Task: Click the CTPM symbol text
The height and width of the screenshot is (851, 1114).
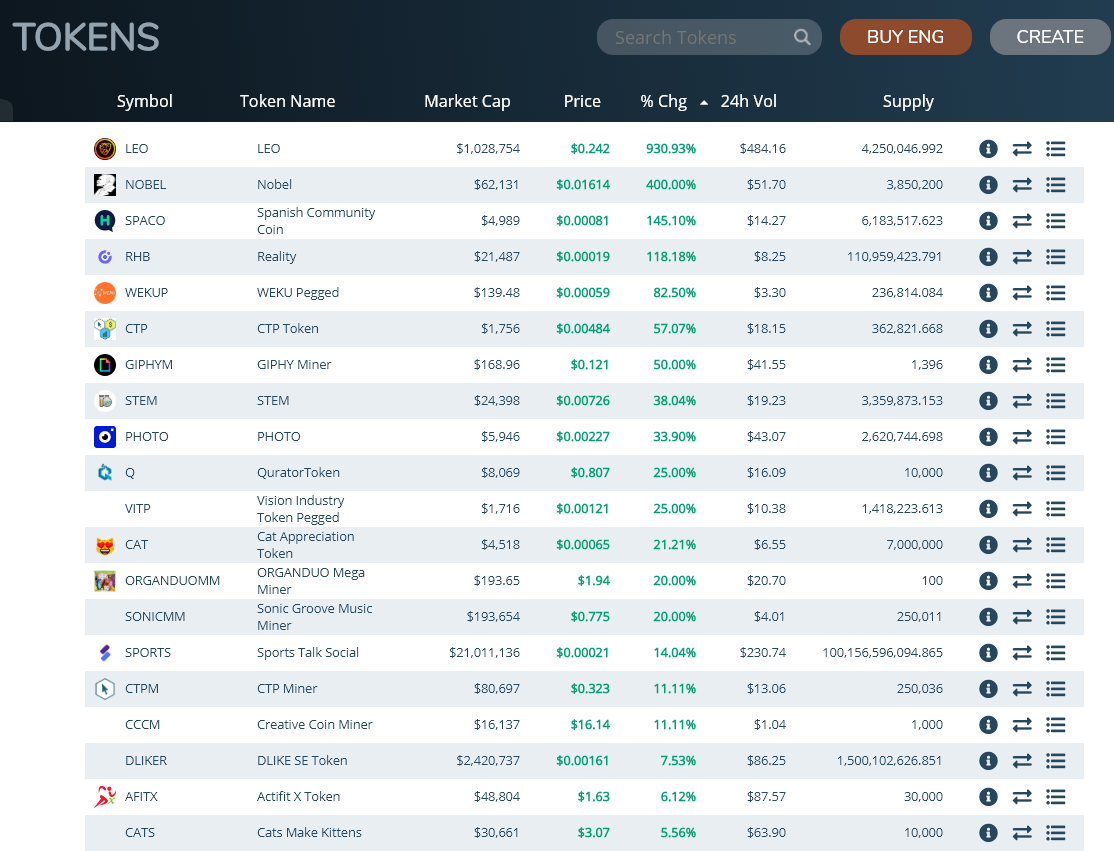Action: point(142,689)
